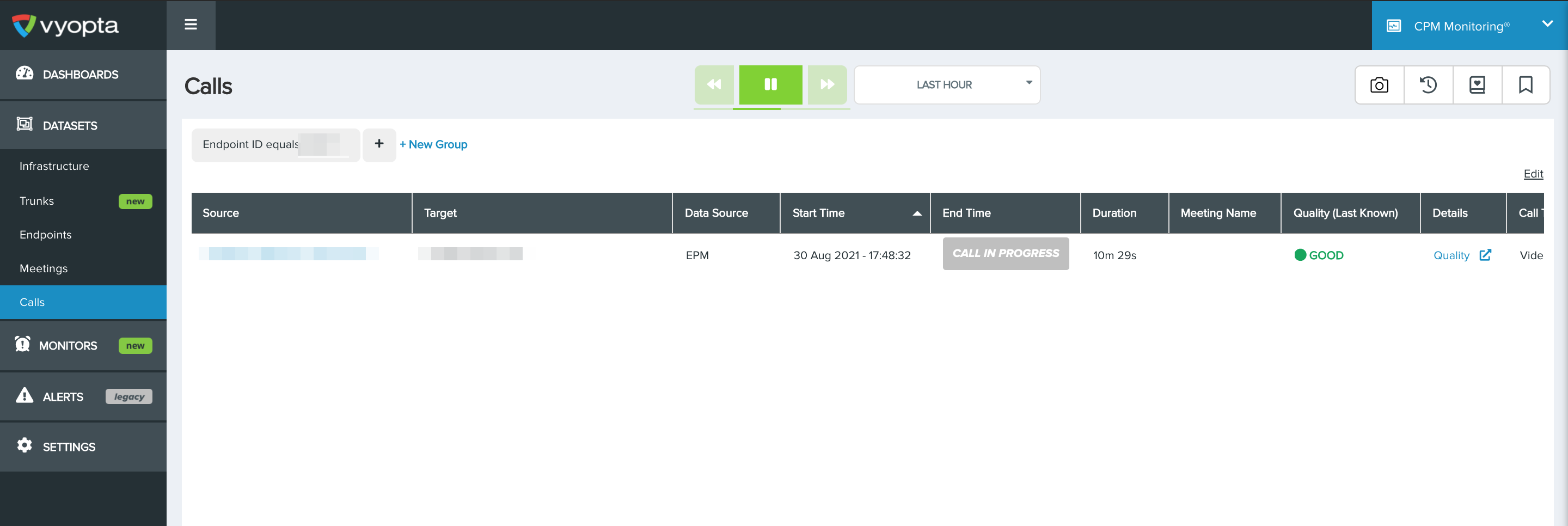Sort by the End Time column
Image resolution: width=1568 pixels, height=526 pixels.
pyautogui.click(x=1005, y=213)
